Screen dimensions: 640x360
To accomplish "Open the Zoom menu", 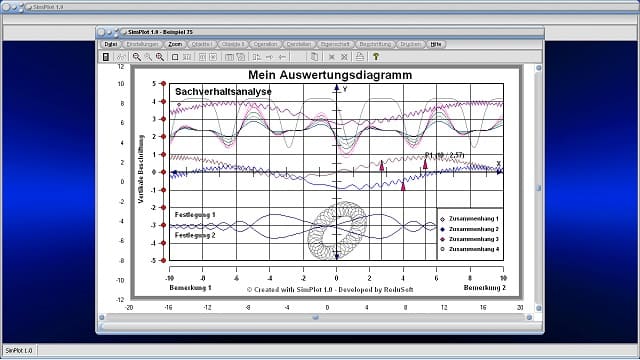I will tap(175, 44).
